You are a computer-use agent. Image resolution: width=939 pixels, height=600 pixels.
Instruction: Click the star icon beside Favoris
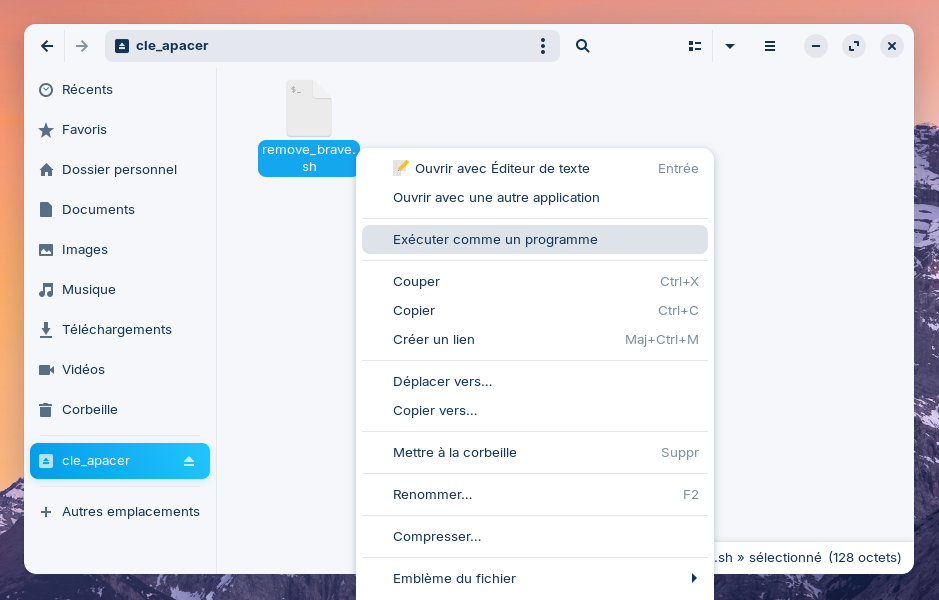(x=46, y=130)
